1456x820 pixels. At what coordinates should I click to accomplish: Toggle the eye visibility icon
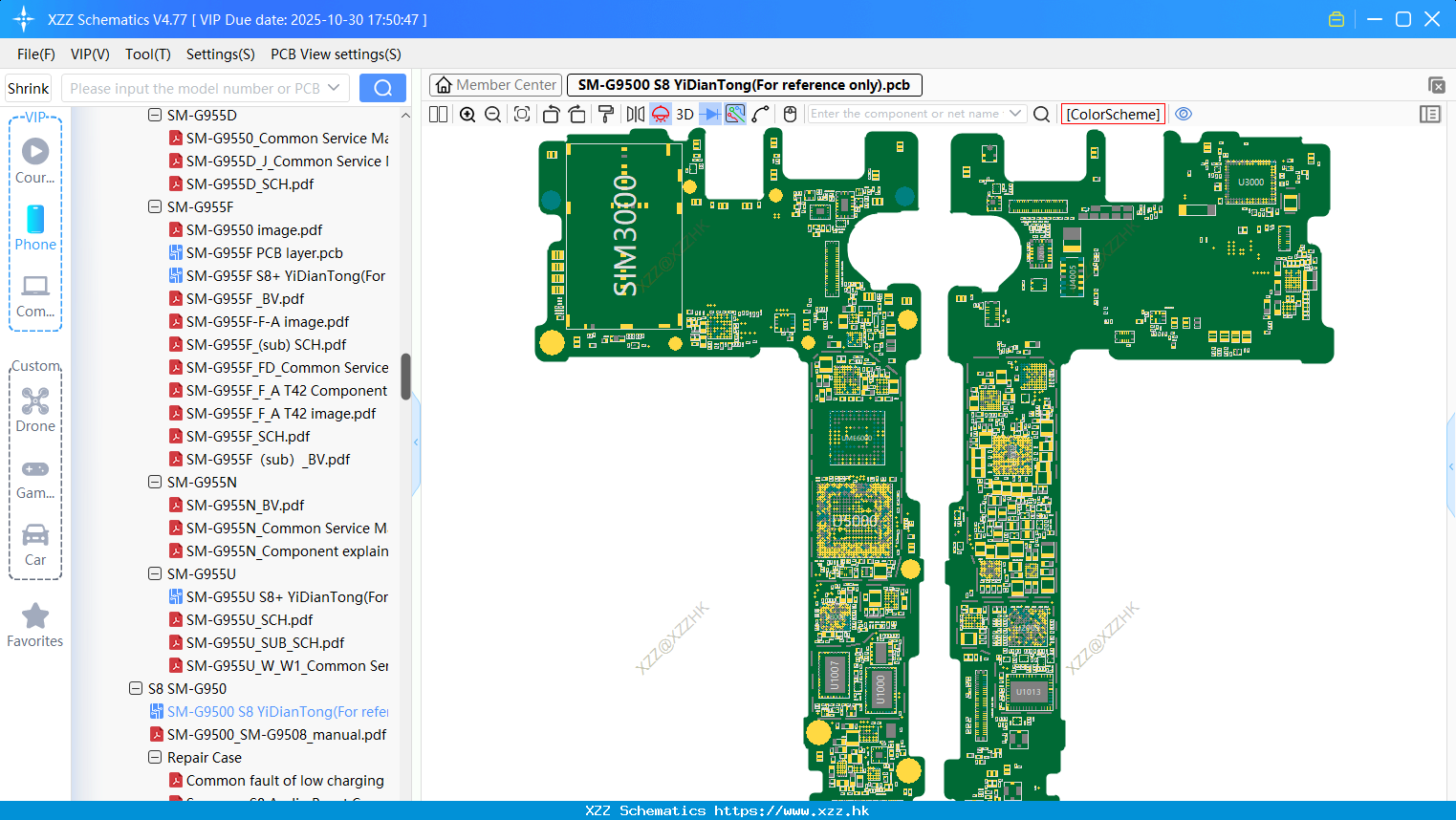1184,114
